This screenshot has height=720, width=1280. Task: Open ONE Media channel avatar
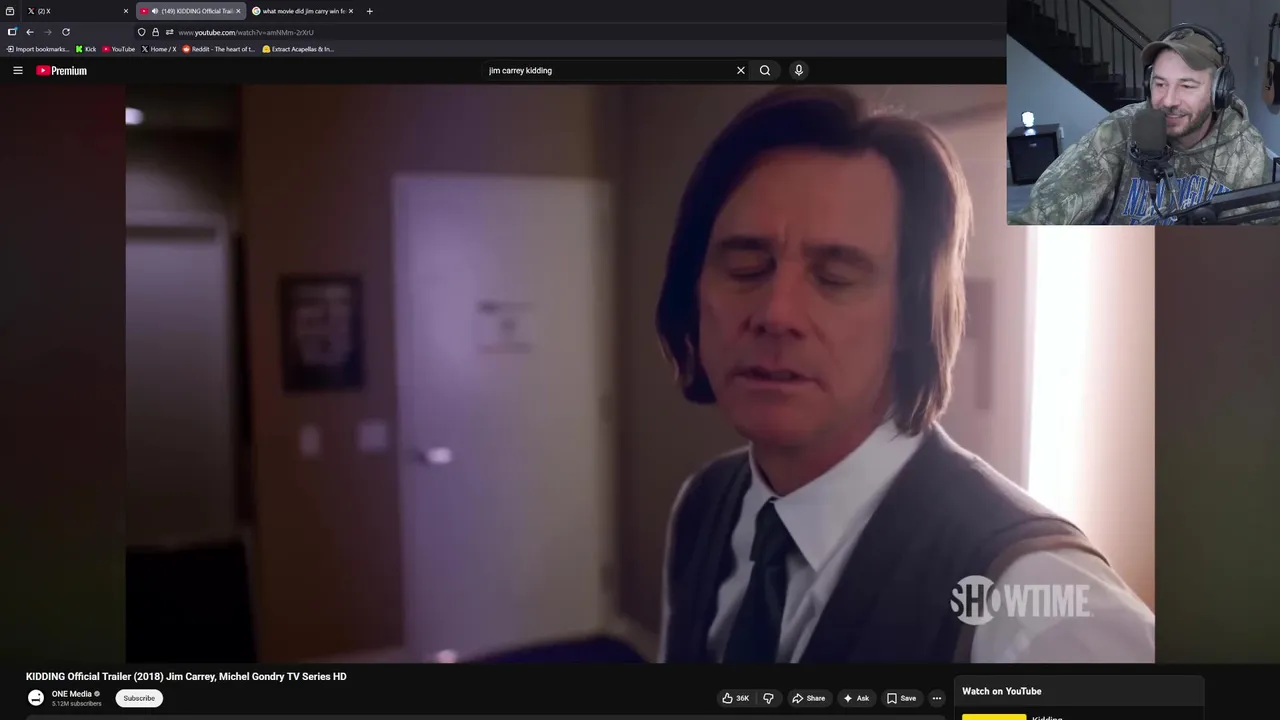(x=36, y=698)
